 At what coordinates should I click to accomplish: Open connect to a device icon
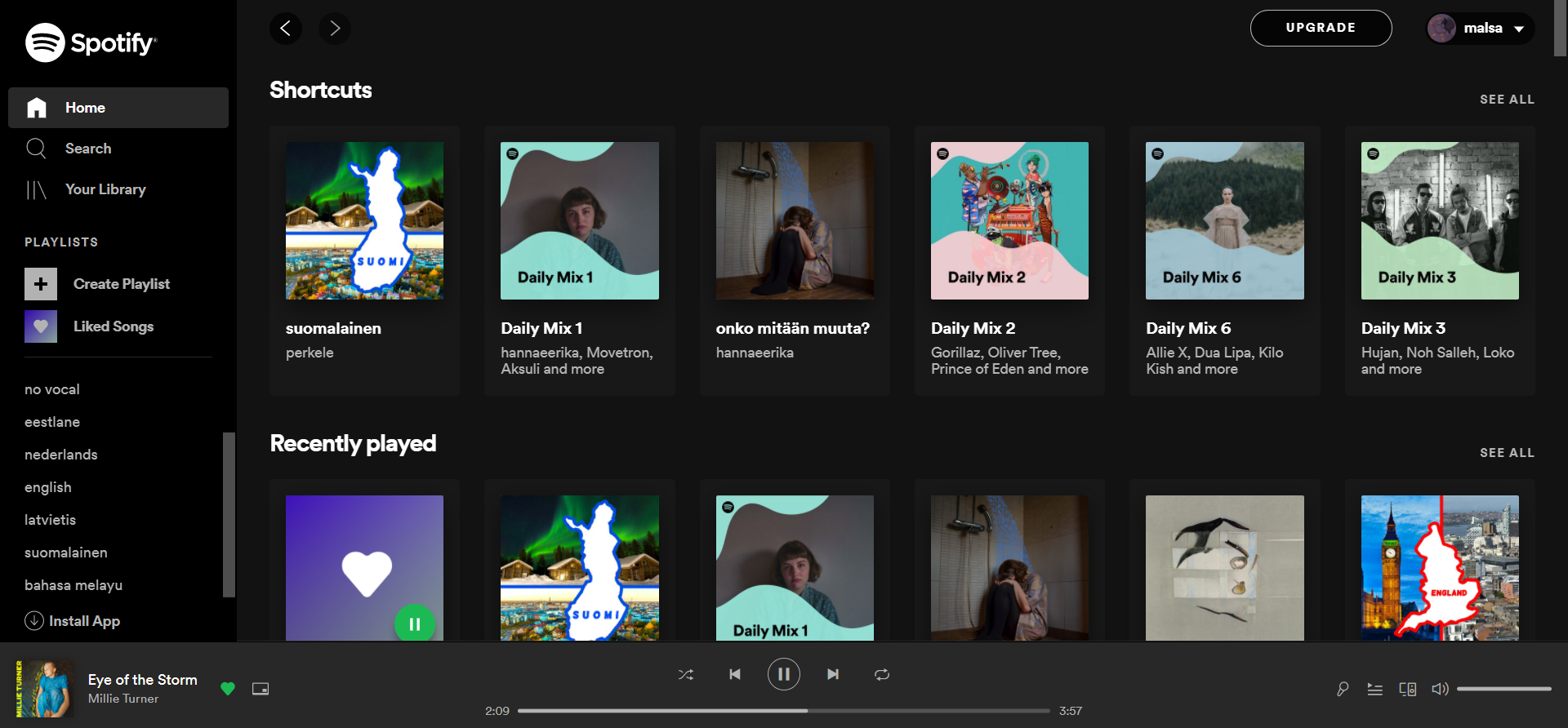[x=1408, y=689]
